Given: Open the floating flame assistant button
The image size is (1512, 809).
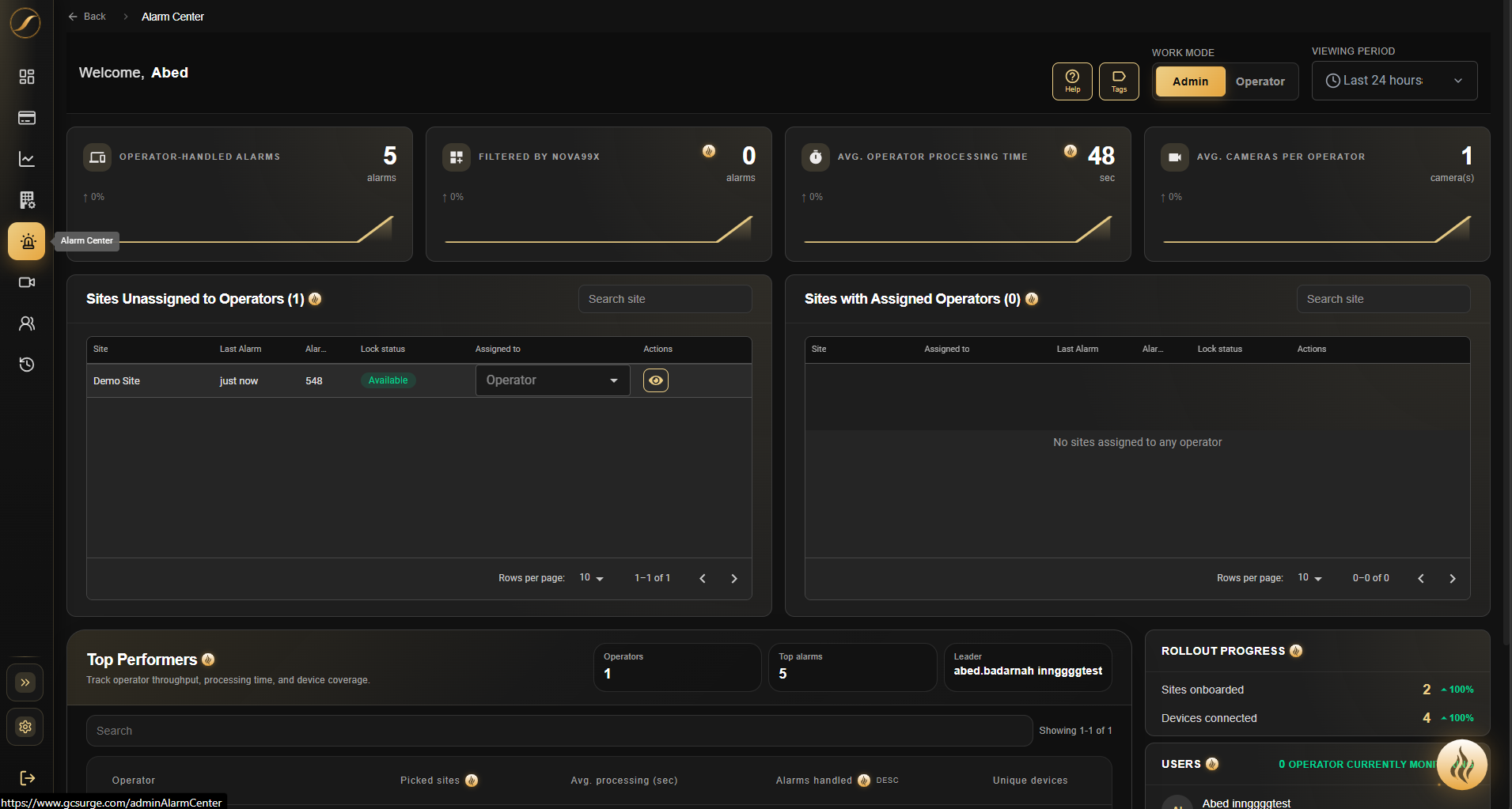Looking at the screenshot, I should [x=1462, y=765].
